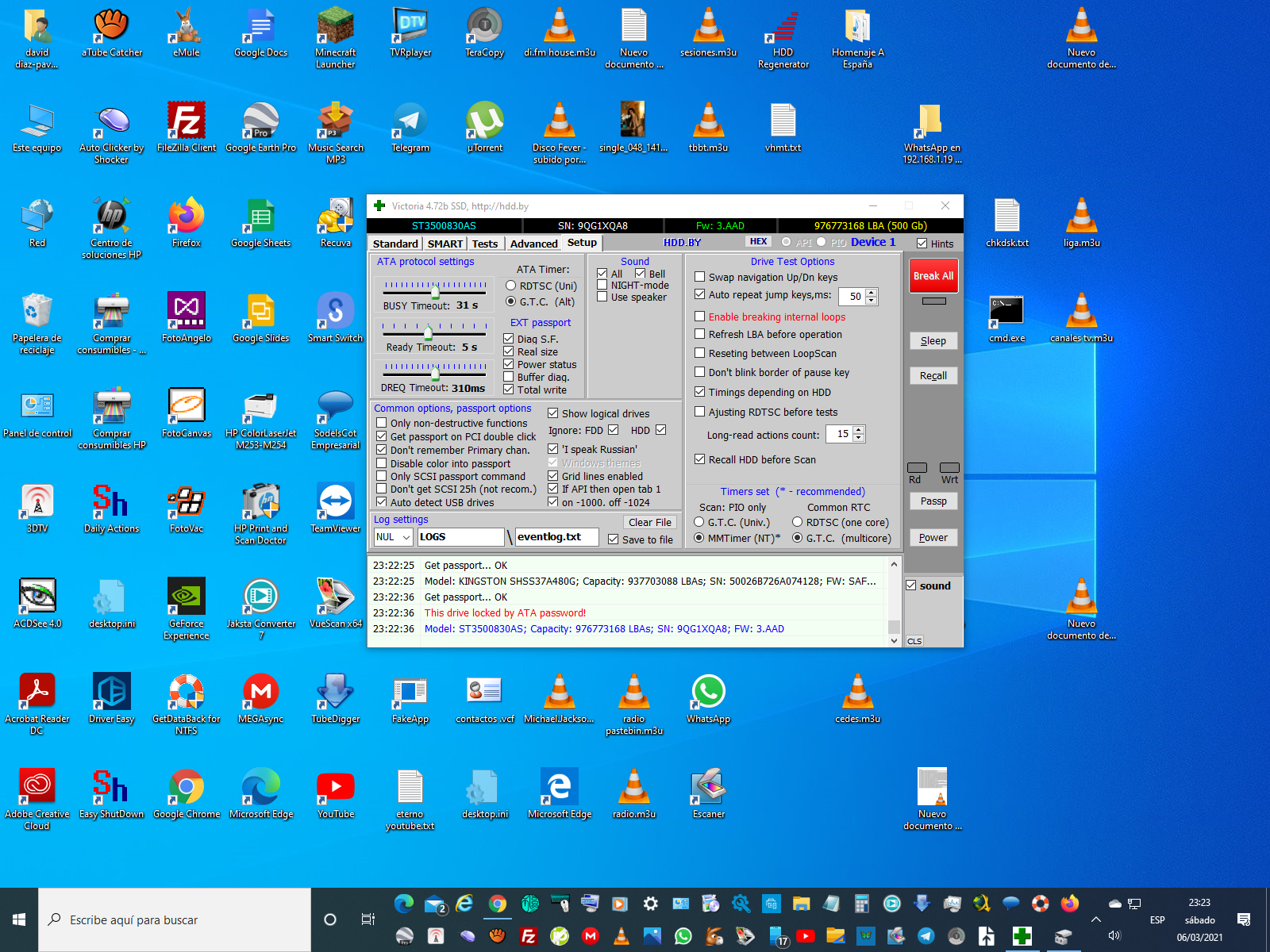Click the Windows Start button
This screenshot has width=1270, height=952.
coord(19,919)
